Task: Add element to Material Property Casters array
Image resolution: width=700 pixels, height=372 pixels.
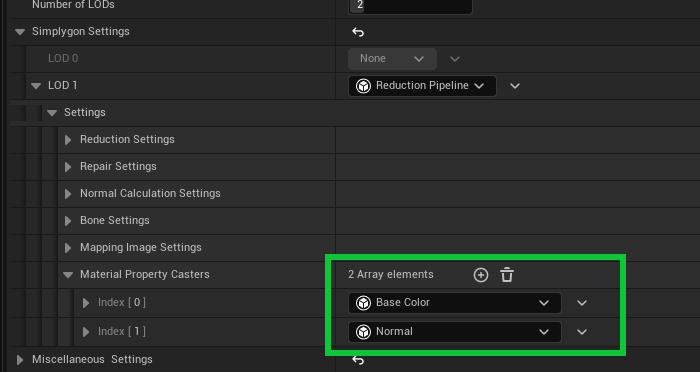Action: click(481, 275)
